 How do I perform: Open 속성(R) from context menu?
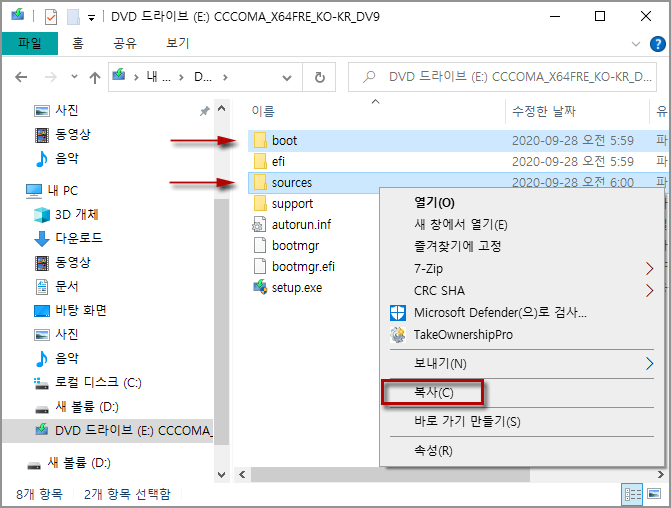pos(521,451)
